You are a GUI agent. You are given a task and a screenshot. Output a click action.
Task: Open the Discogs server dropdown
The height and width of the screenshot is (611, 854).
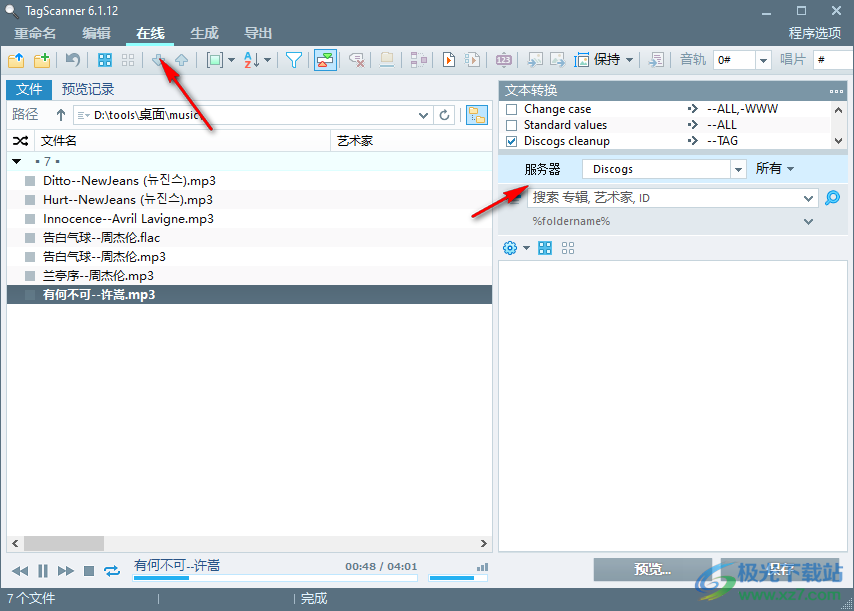pyautogui.click(x=737, y=168)
